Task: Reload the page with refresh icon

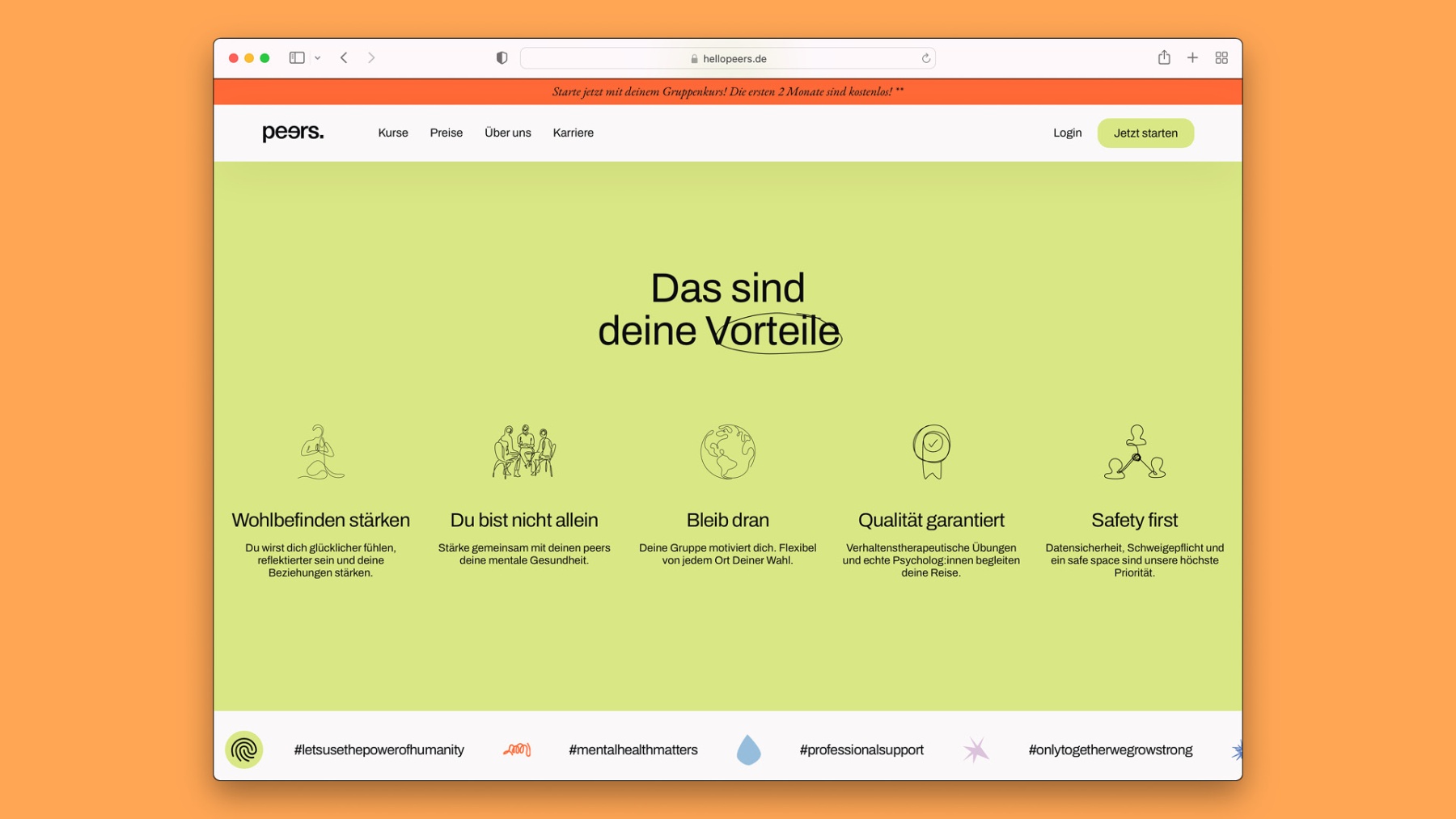Action: (x=925, y=58)
